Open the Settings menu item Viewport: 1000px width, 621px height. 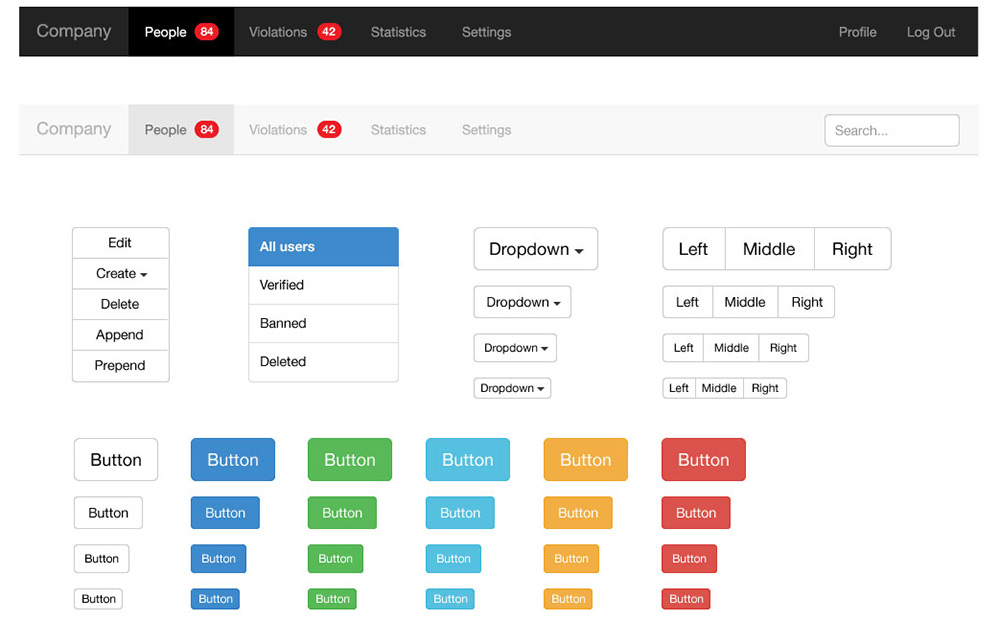(486, 31)
